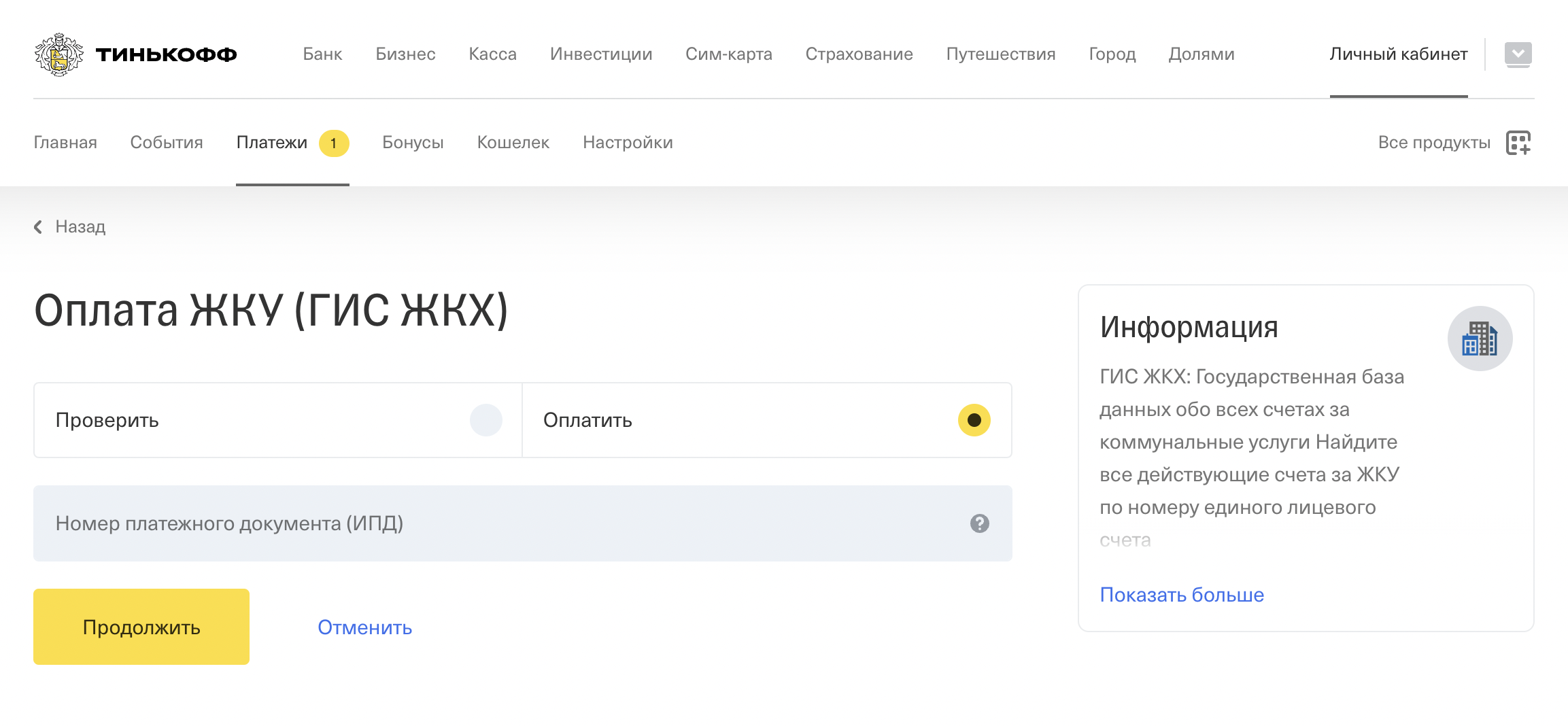Image resolution: width=1568 pixels, height=726 pixels.
Task: Go to Личный кабинет
Action: 1399,54
